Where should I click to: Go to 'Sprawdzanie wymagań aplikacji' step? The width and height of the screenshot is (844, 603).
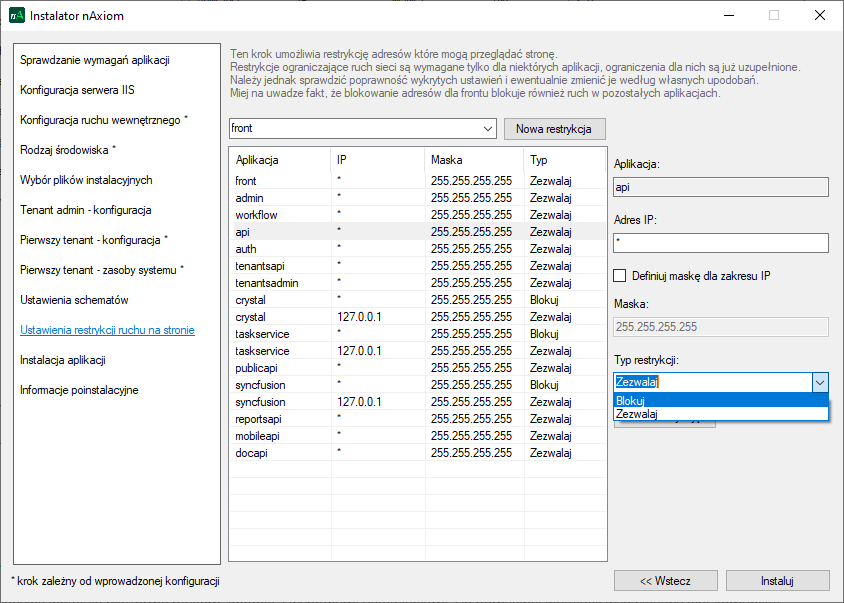(x=95, y=60)
